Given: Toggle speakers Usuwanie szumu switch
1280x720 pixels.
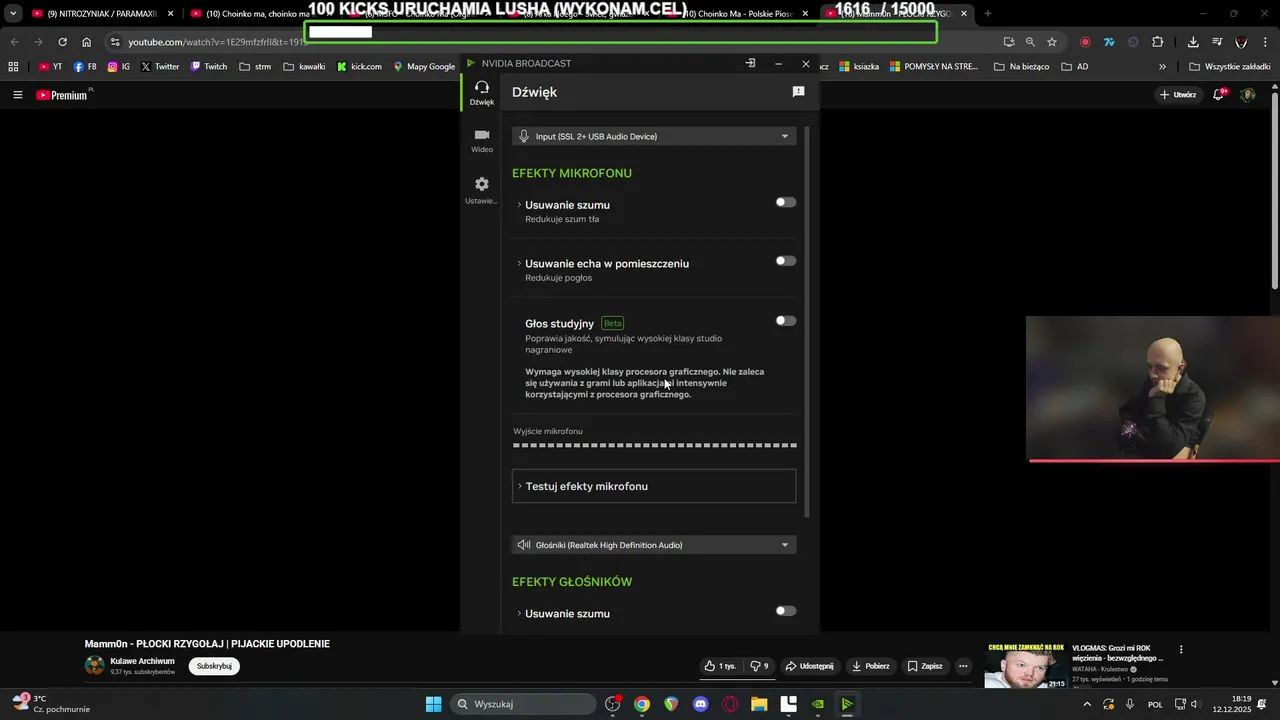Looking at the screenshot, I should [x=786, y=611].
